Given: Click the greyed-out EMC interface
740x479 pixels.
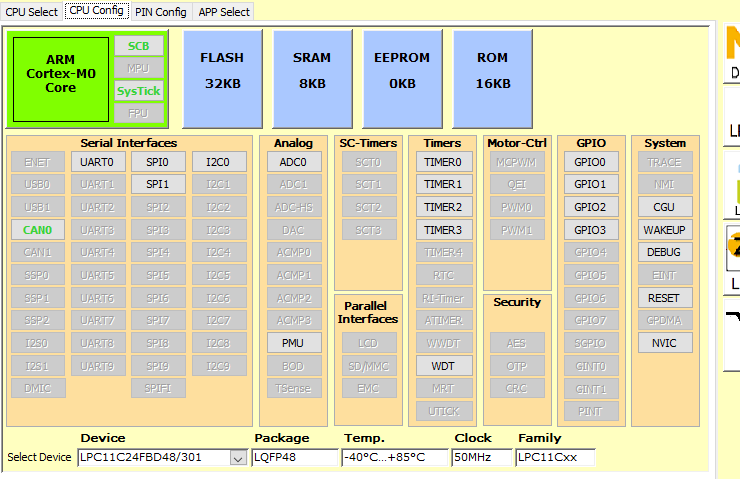Looking at the screenshot, I should (x=369, y=388).
